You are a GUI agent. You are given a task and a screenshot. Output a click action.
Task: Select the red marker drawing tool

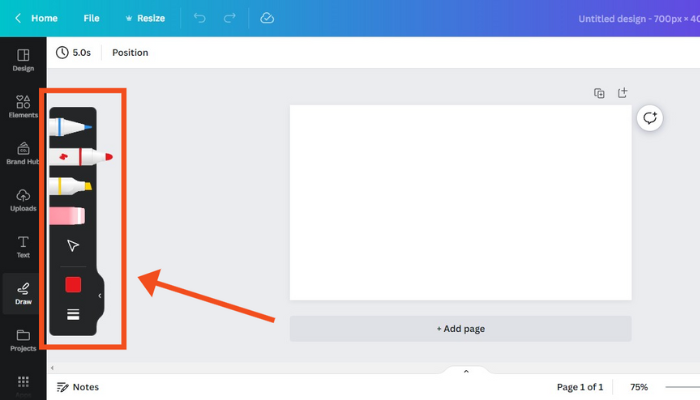click(81, 157)
